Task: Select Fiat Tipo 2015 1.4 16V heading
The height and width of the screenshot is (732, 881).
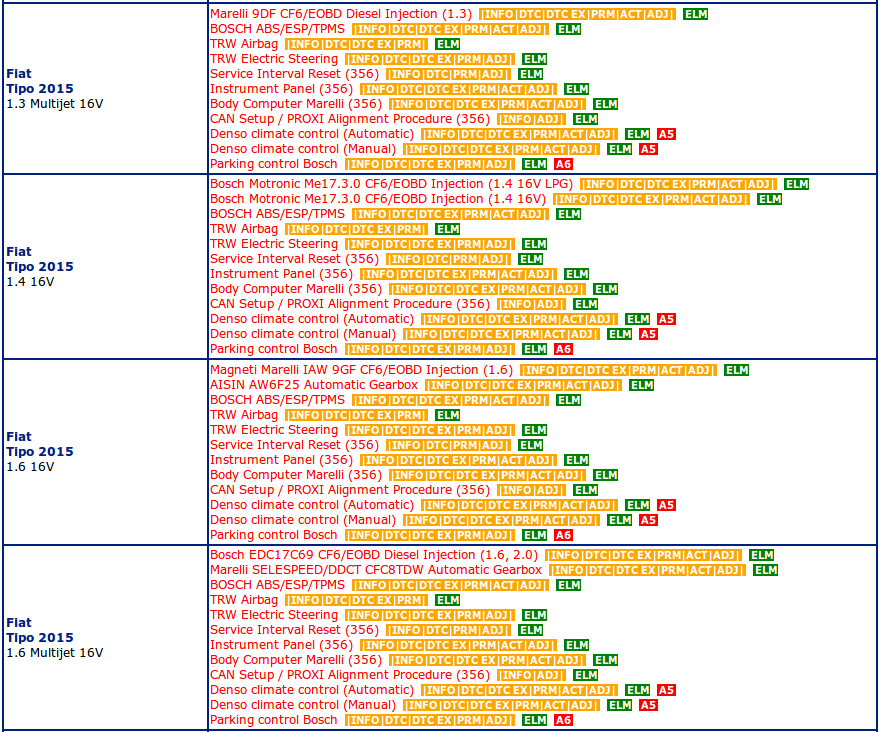Action: point(39,267)
